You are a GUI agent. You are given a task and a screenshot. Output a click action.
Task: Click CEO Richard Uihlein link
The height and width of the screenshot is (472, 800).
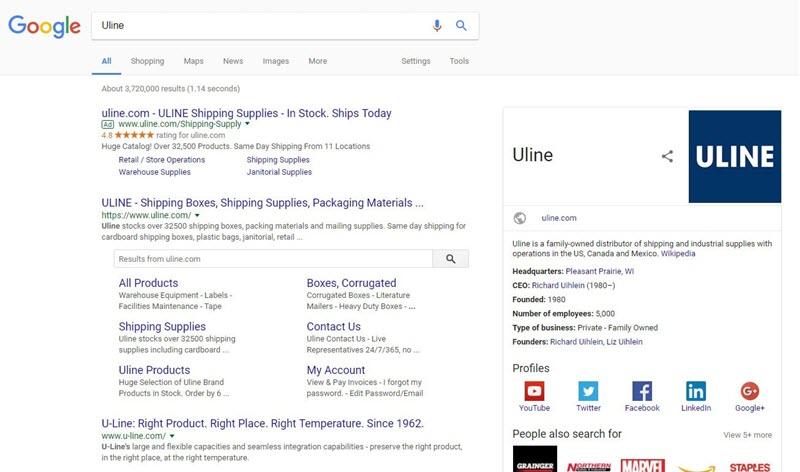(x=558, y=286)
